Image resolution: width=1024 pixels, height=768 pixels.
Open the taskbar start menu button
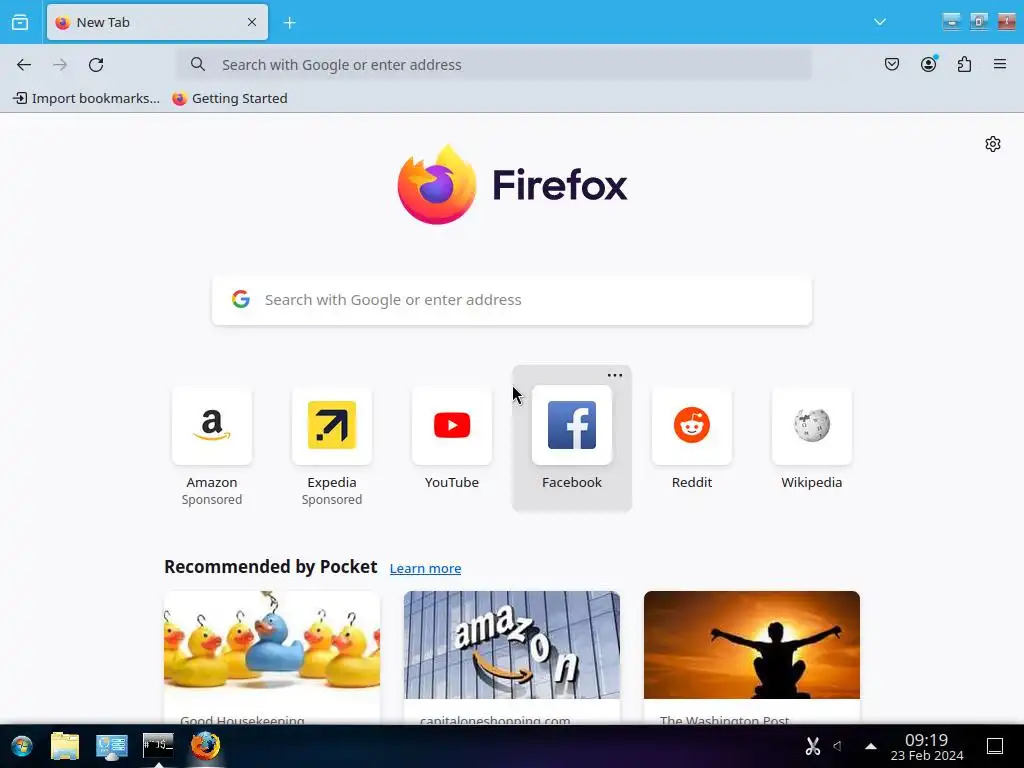pyautogui.click(x=22, y=746)
